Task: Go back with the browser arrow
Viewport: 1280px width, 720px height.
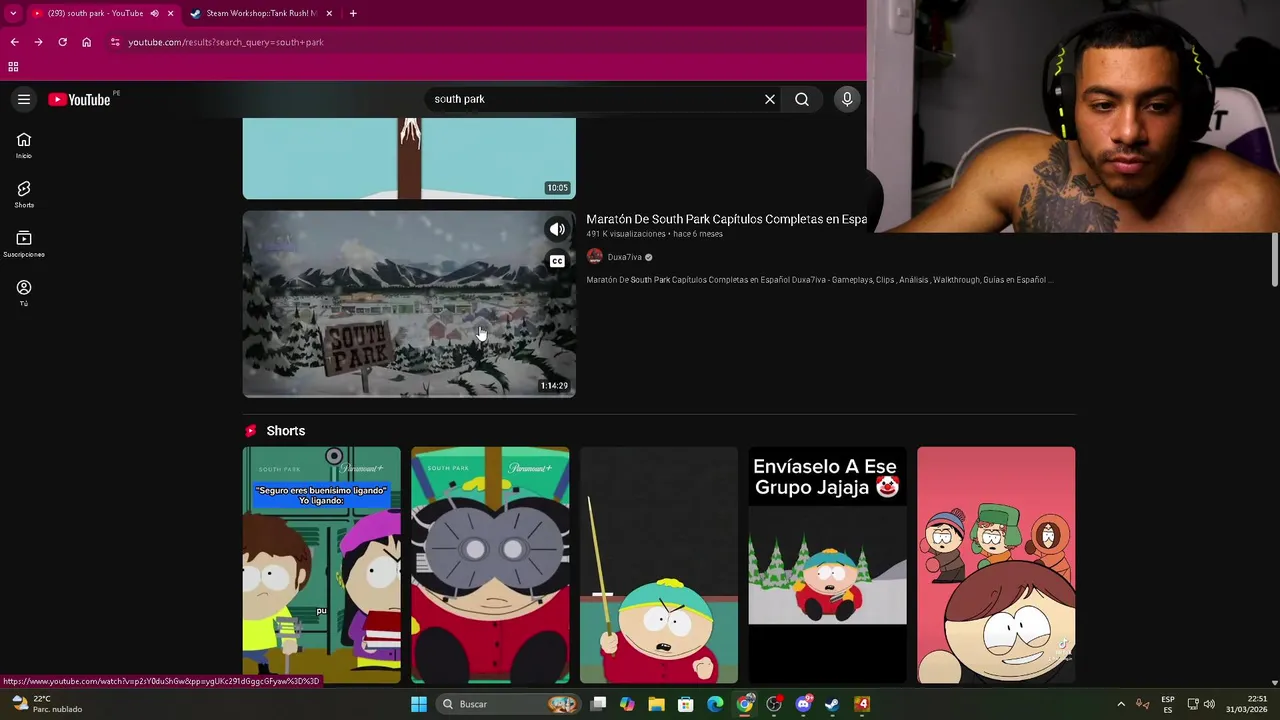Action: coord(14,42)
